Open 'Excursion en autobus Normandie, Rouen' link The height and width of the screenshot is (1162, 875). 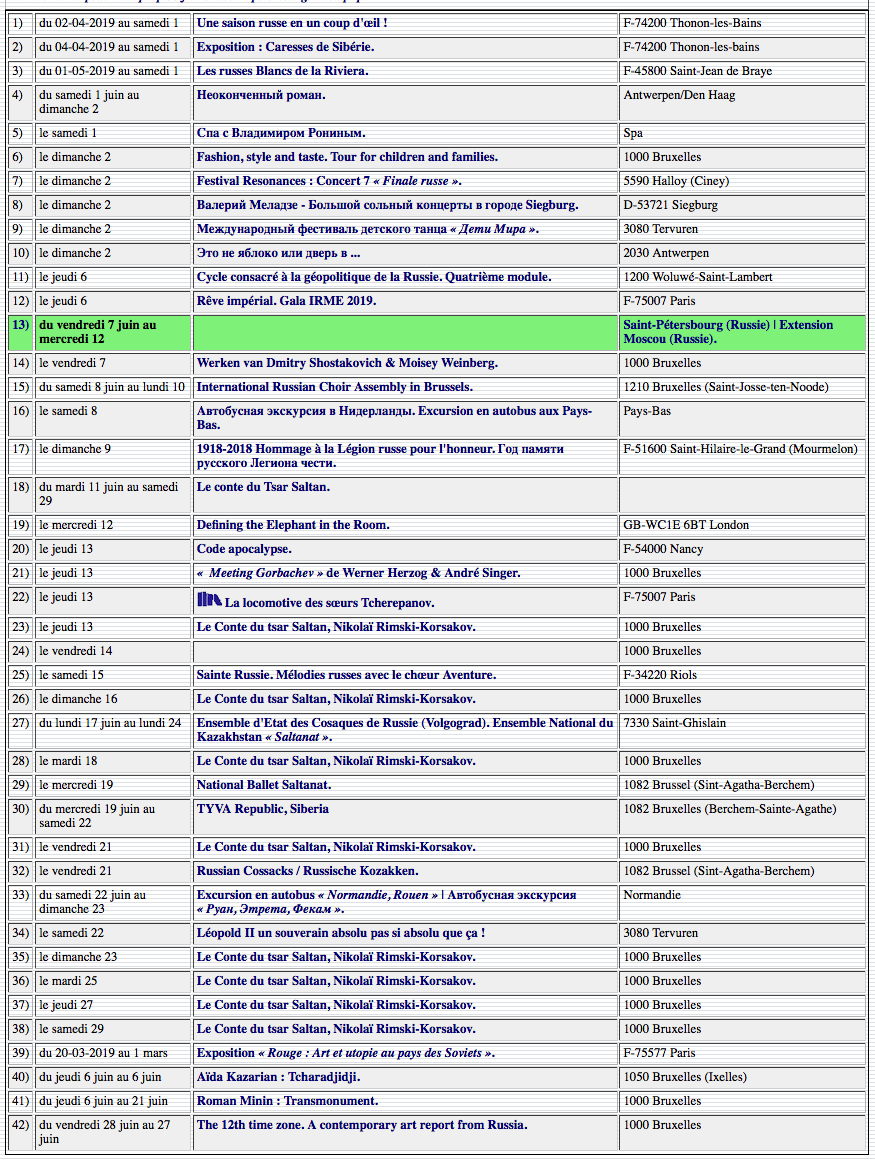point(386,902)
